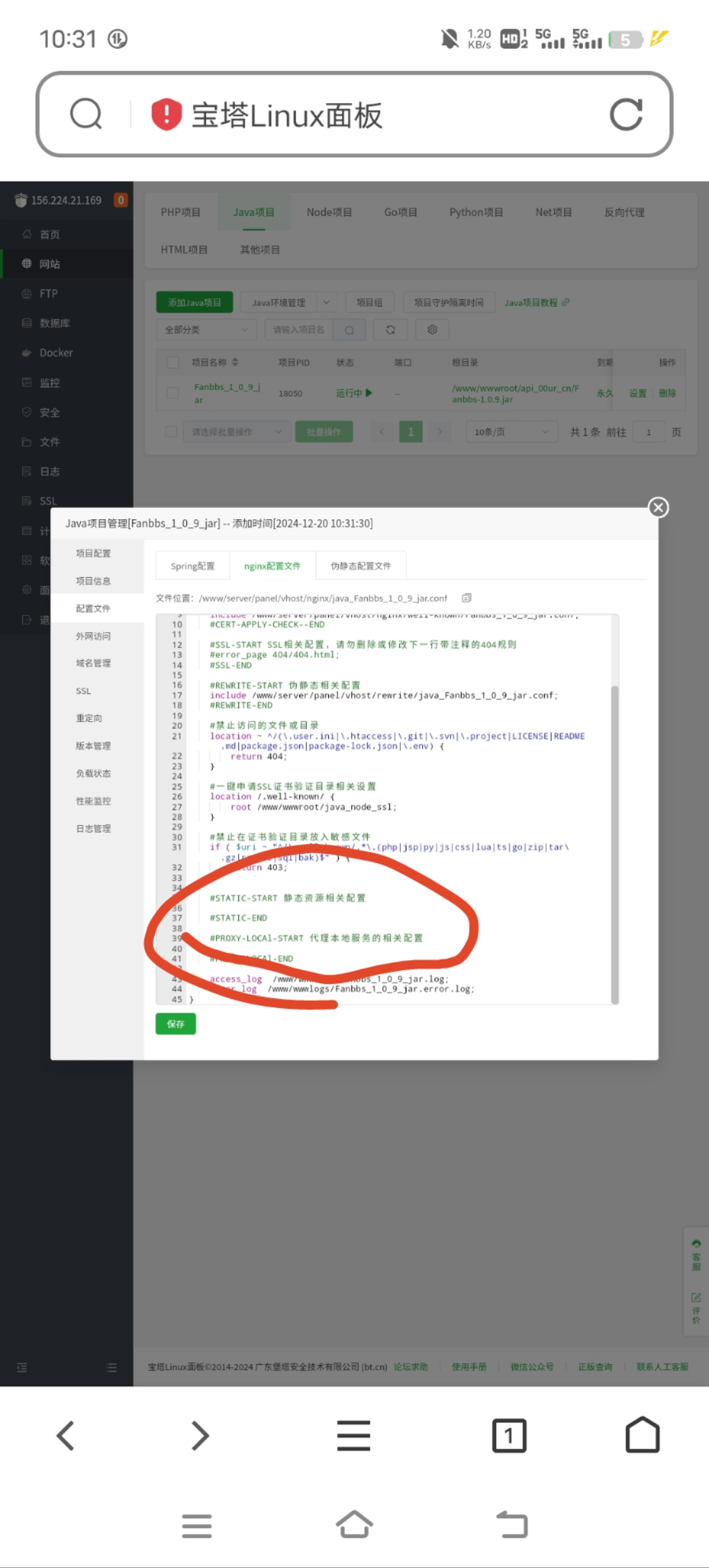Switch to the Go项目 tab

point(400,212)
